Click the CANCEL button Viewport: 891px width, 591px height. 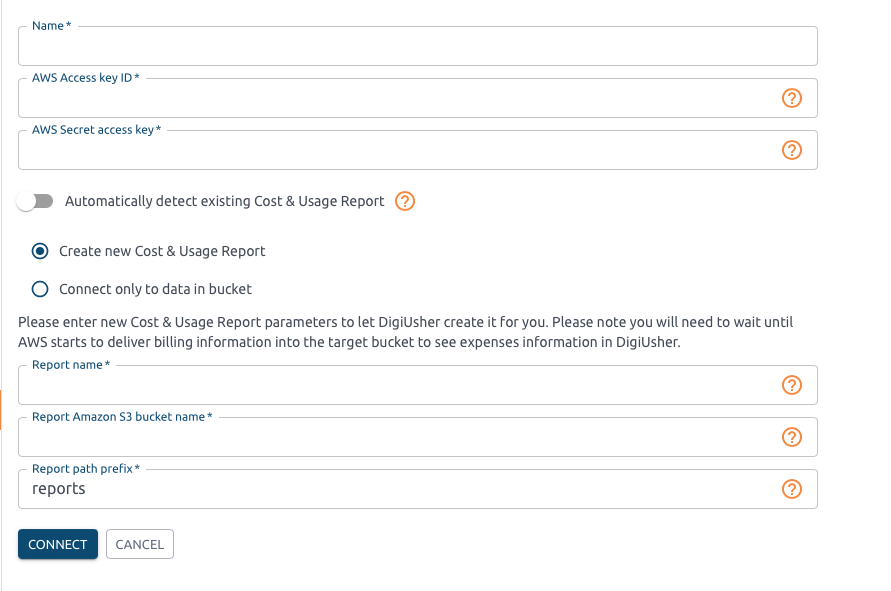point(140,544)
